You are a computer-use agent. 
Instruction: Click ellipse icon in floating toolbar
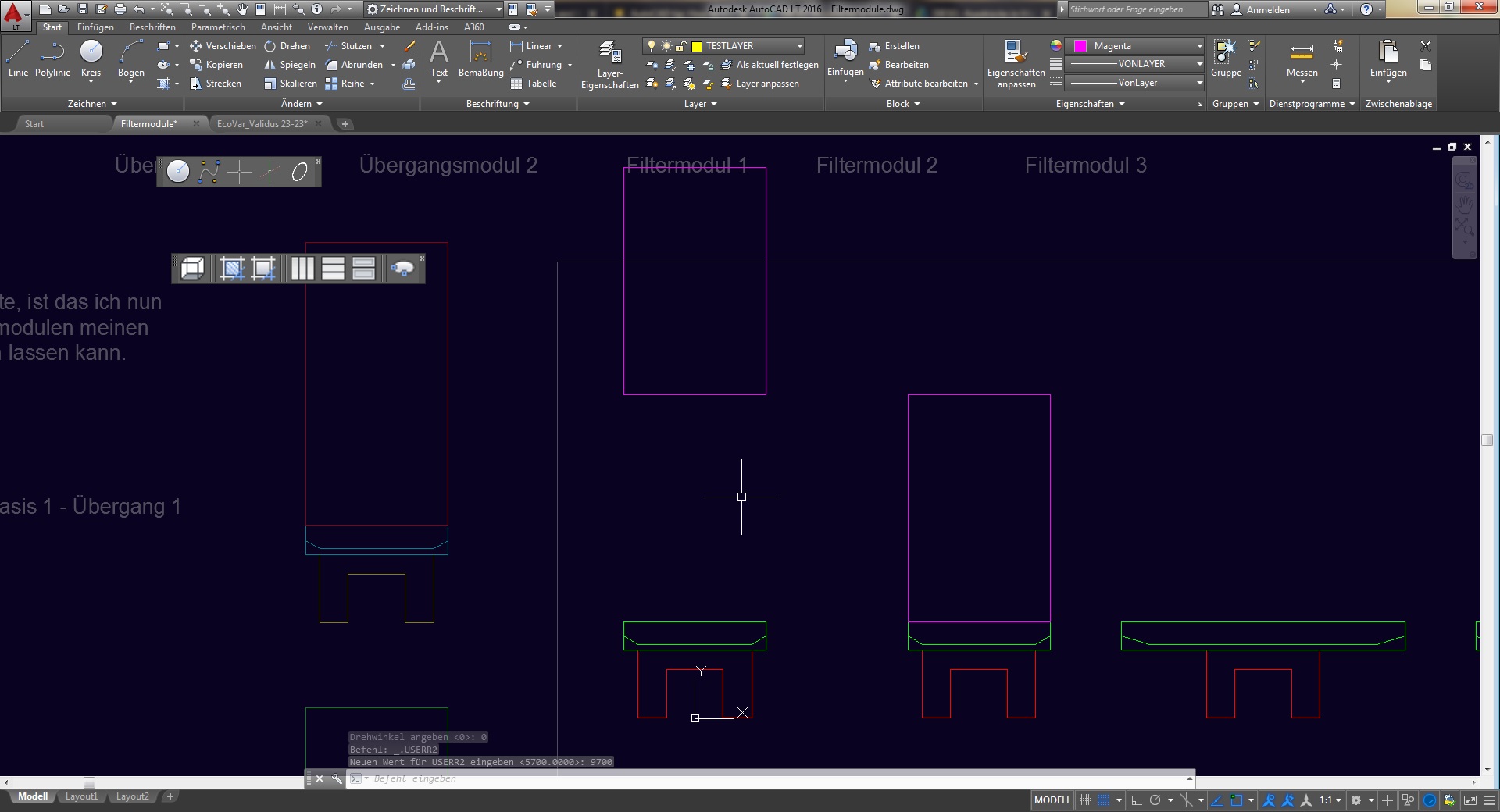pyautogui.click(x=299, y=172)
